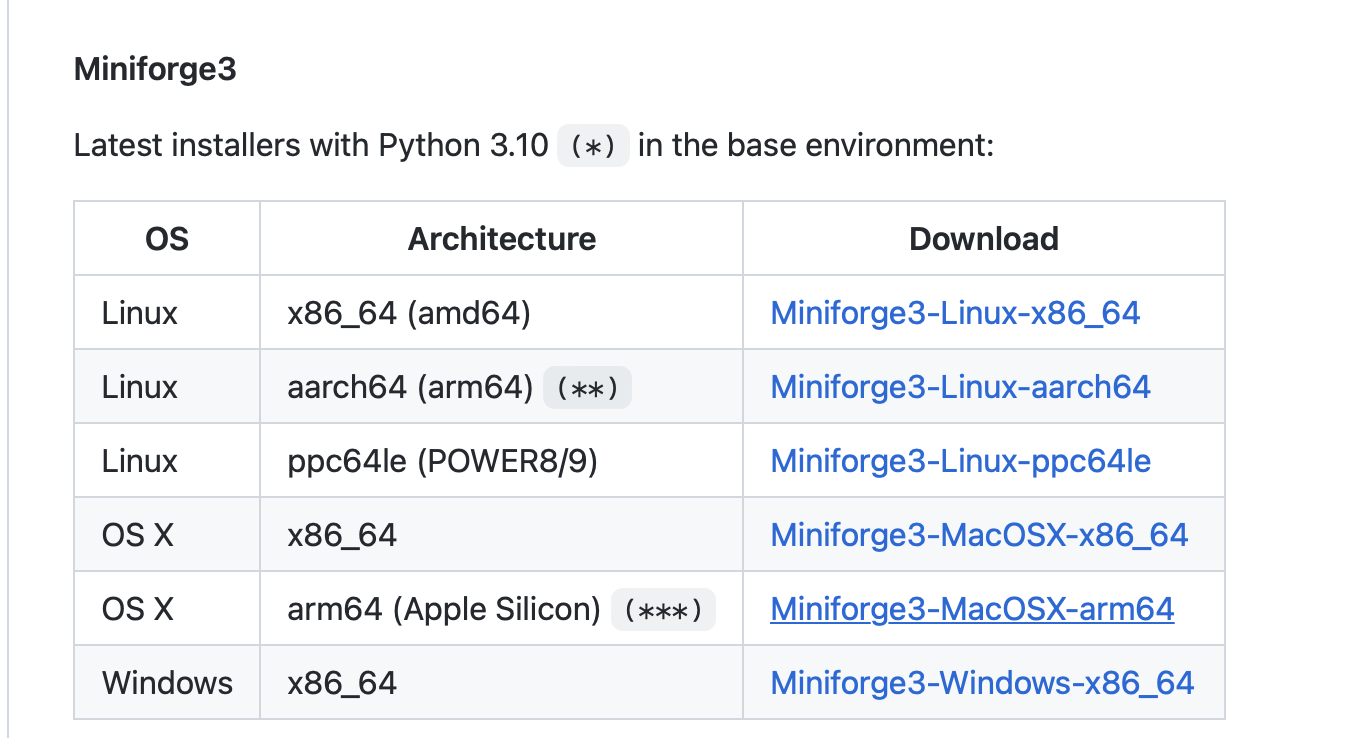
Task: Click the double asterisk marker beside aarch64
Action: click(x=587, y=388)
